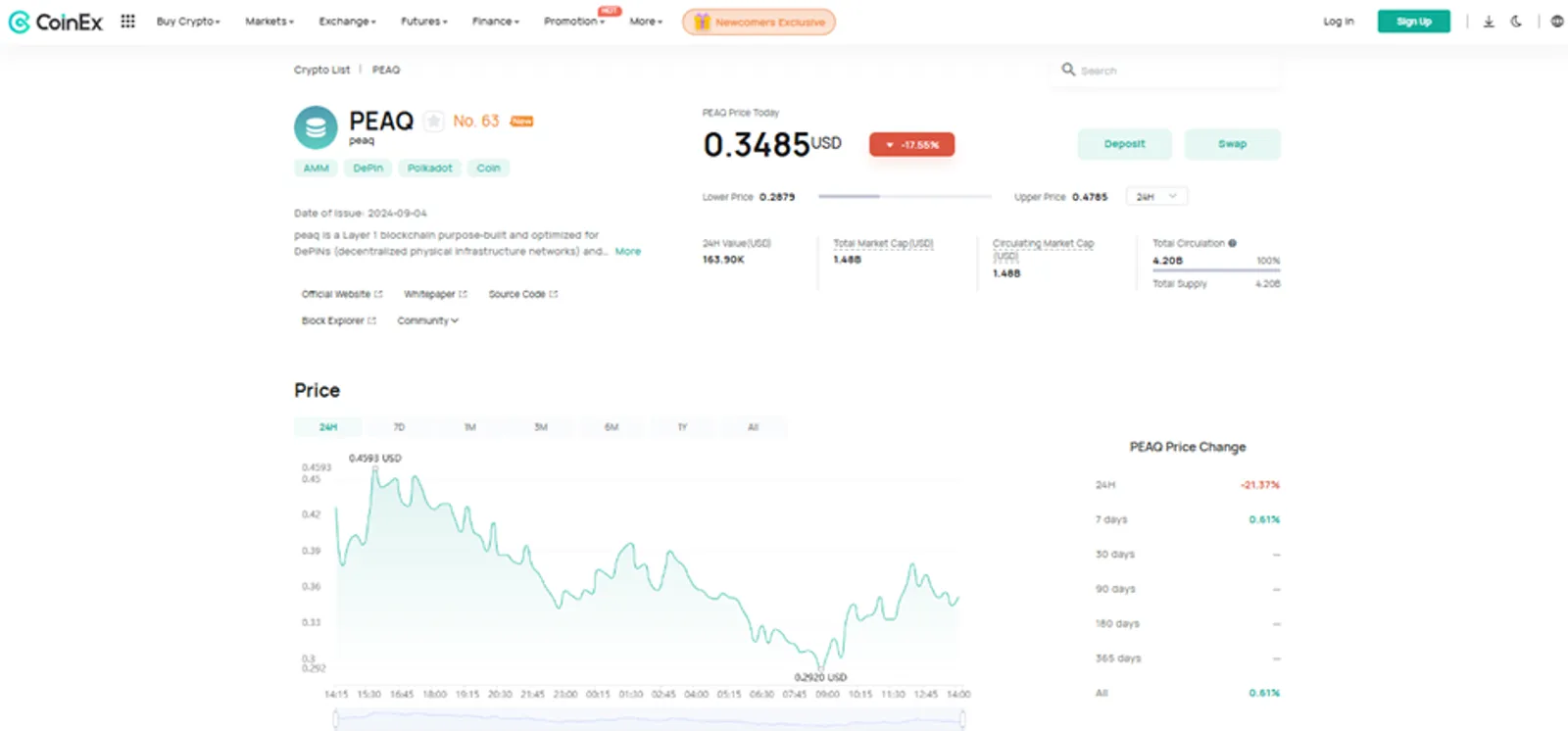
Task: Click the 24H Value 163.90K figure
Action: pyautogui.click(x=723, y=260)
